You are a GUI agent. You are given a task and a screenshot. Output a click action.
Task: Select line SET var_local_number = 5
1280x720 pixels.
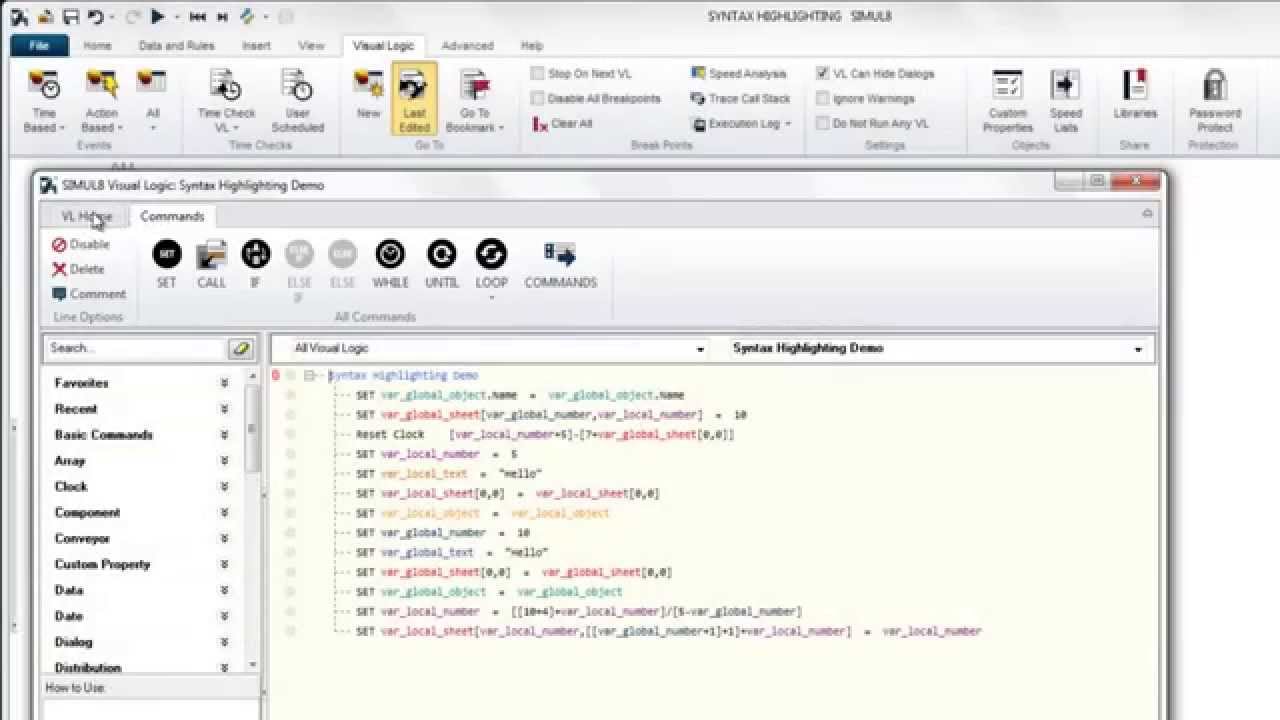coord(436,454)
